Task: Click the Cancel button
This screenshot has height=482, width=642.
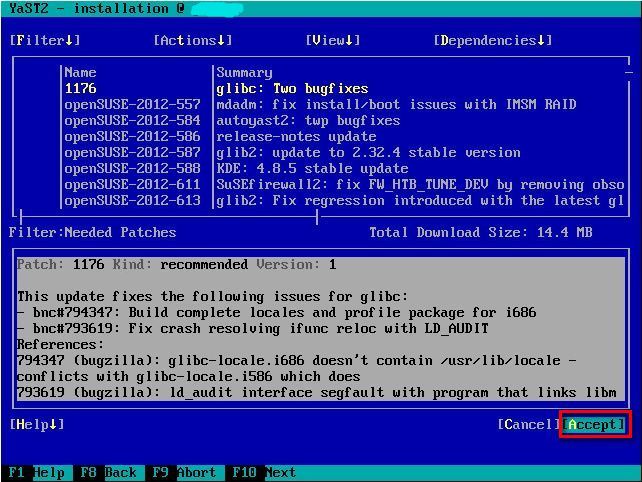Action: (528, 424)
